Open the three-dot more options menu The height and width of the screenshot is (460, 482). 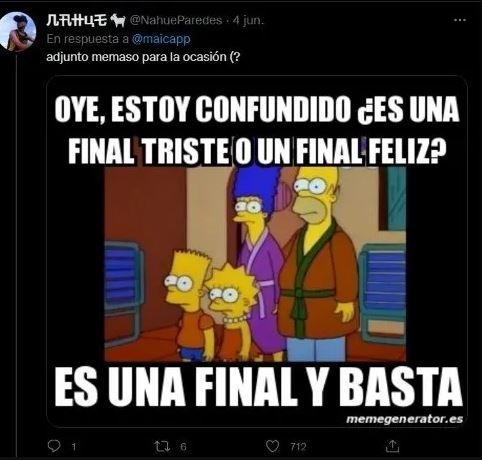[460, 20]
